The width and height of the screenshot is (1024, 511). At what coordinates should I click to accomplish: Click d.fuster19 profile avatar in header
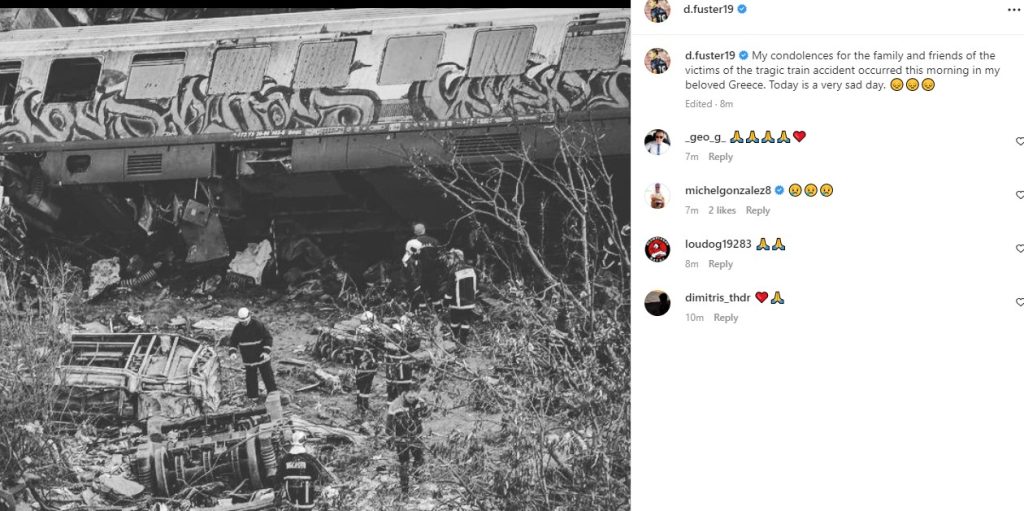click(x=658, y=10)
